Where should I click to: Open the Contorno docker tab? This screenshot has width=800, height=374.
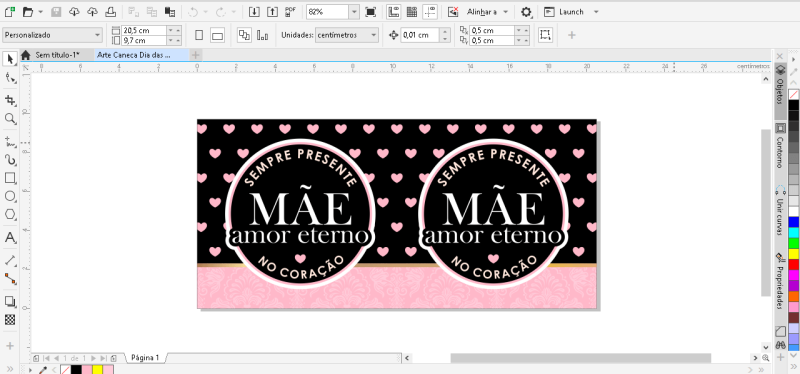[x=780, y=145]
